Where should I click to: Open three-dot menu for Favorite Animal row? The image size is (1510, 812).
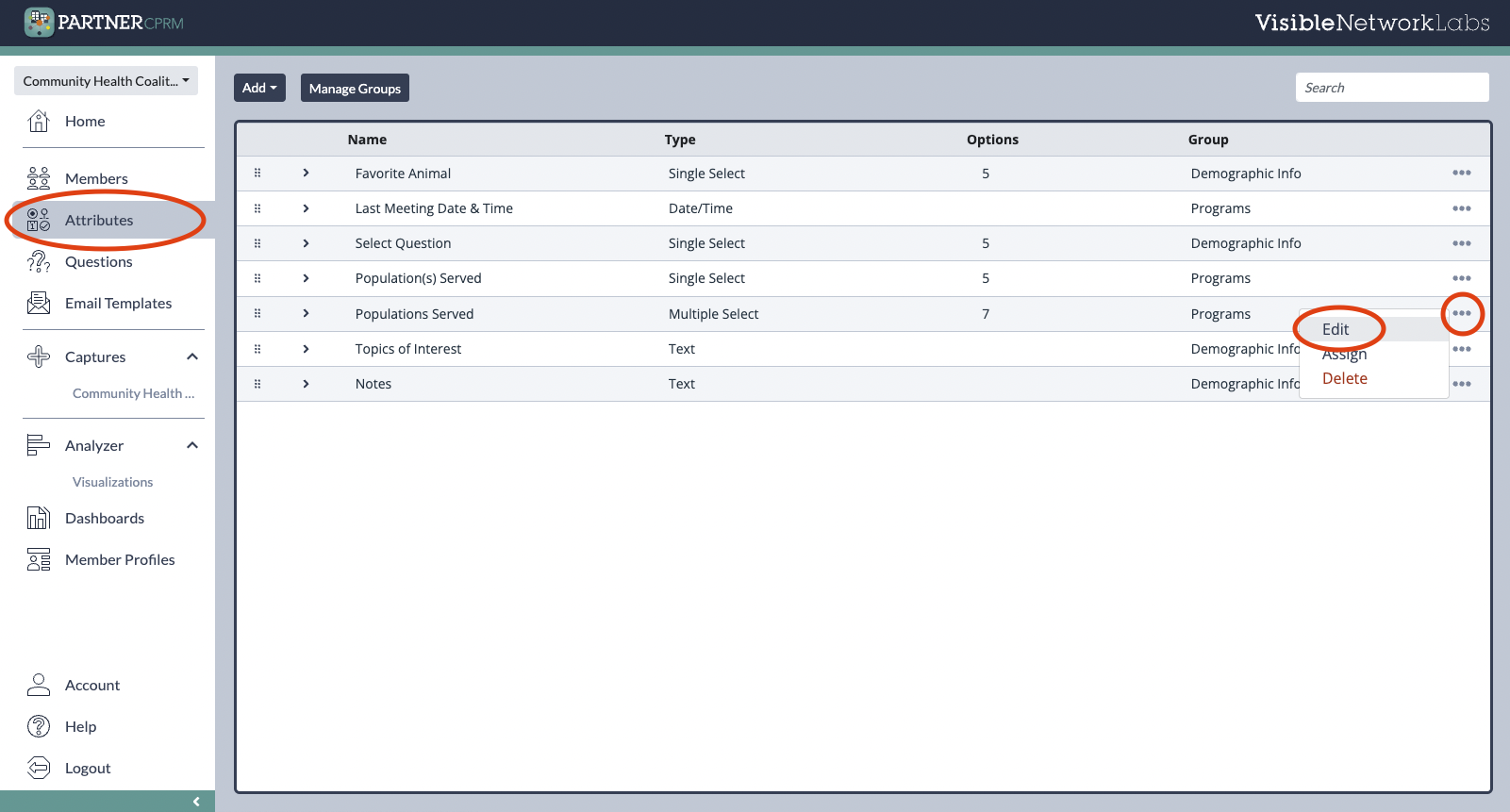pyautogui.click(x=1461, y=174)
